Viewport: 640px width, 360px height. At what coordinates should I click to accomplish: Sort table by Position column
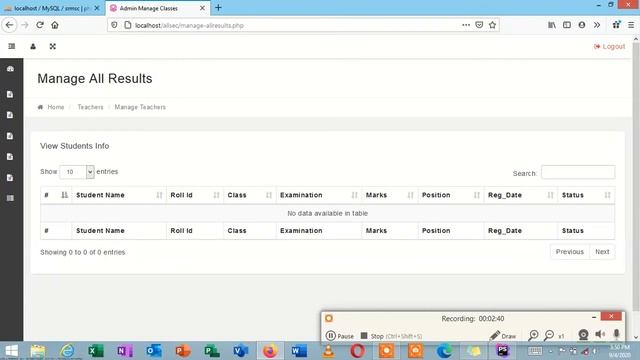451,195
